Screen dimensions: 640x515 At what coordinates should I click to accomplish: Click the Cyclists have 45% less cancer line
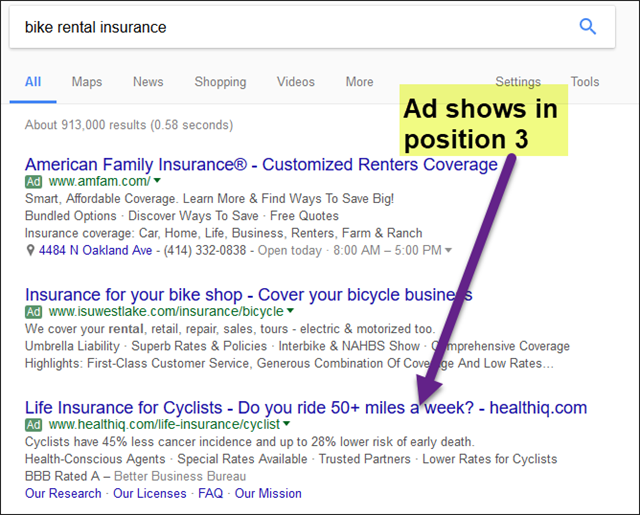pos(250,442)
